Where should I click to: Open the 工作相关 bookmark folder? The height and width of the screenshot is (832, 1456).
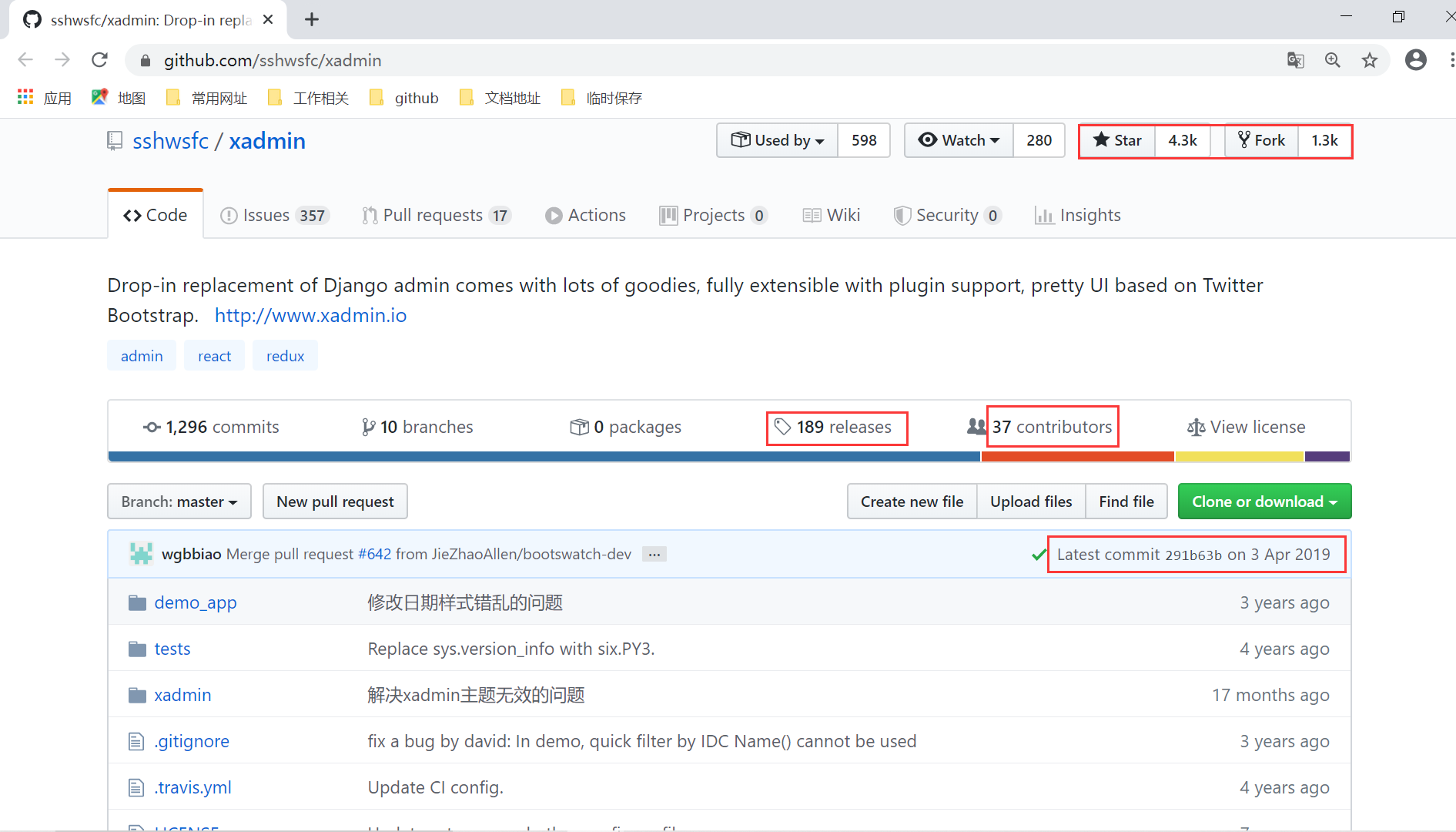point(308,98)
